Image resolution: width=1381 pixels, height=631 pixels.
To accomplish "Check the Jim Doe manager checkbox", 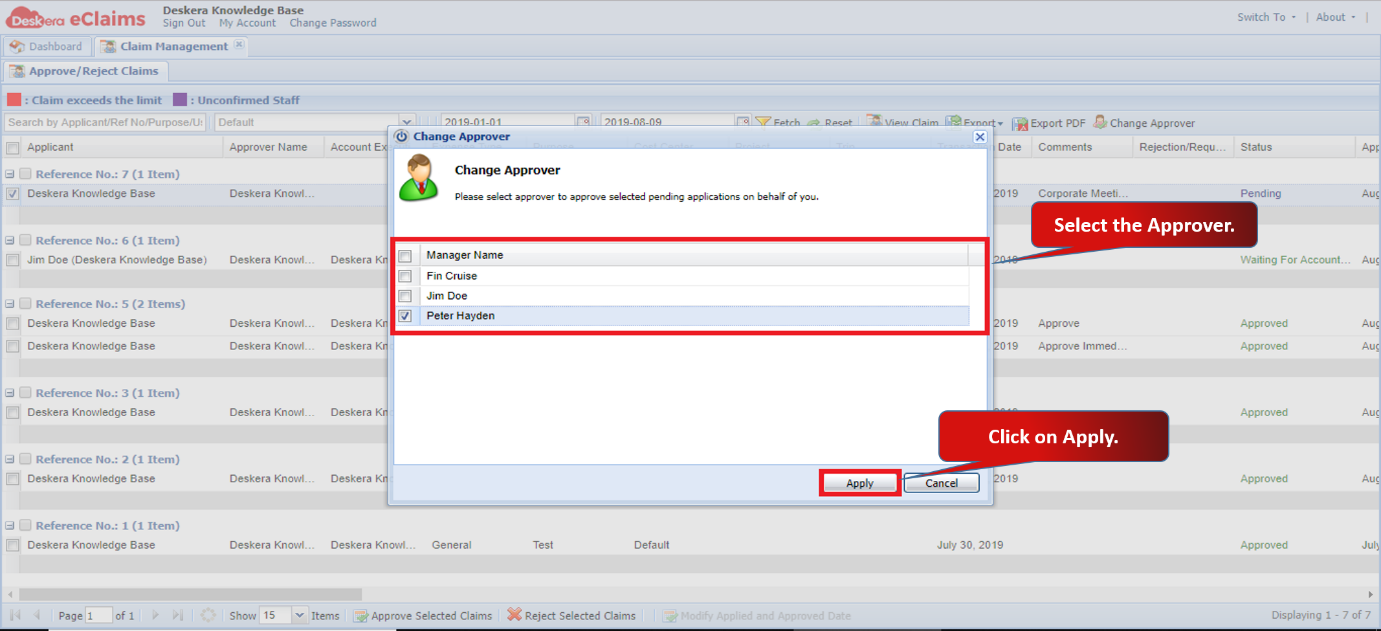I will click(x=405, y=296).
